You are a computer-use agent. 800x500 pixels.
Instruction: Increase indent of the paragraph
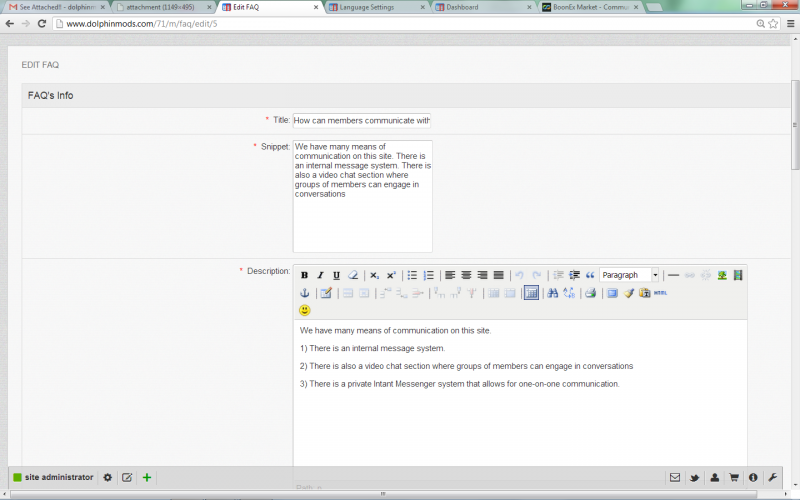point(574,275)
